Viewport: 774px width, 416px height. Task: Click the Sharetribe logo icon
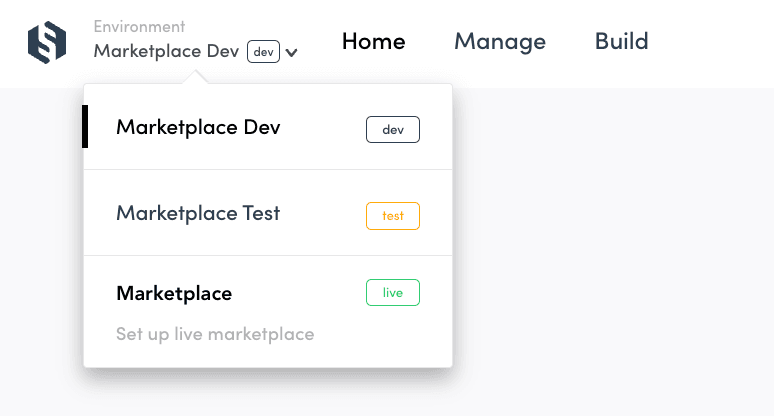tap(46, 42)
